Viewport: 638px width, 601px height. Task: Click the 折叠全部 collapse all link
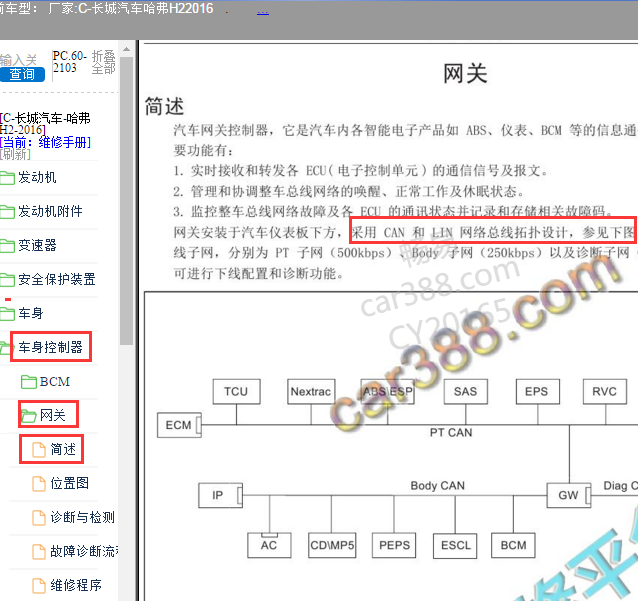click(x=103, y=62)
